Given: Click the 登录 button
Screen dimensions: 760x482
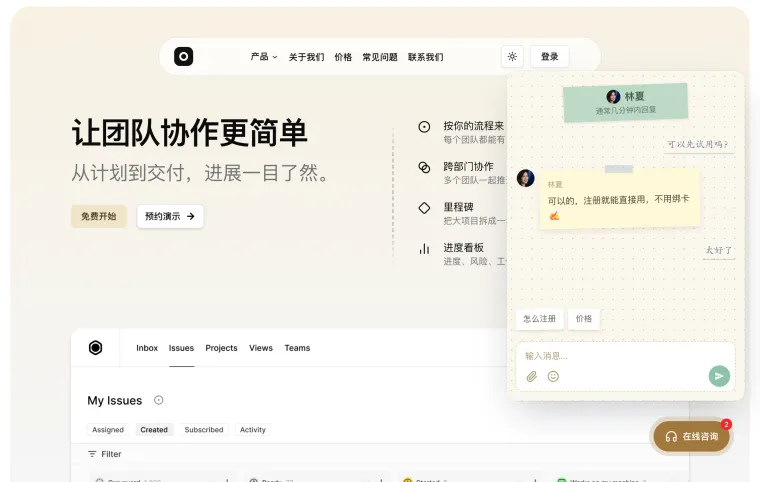Looking at the screenshot, I should click(x=549, y=57).
